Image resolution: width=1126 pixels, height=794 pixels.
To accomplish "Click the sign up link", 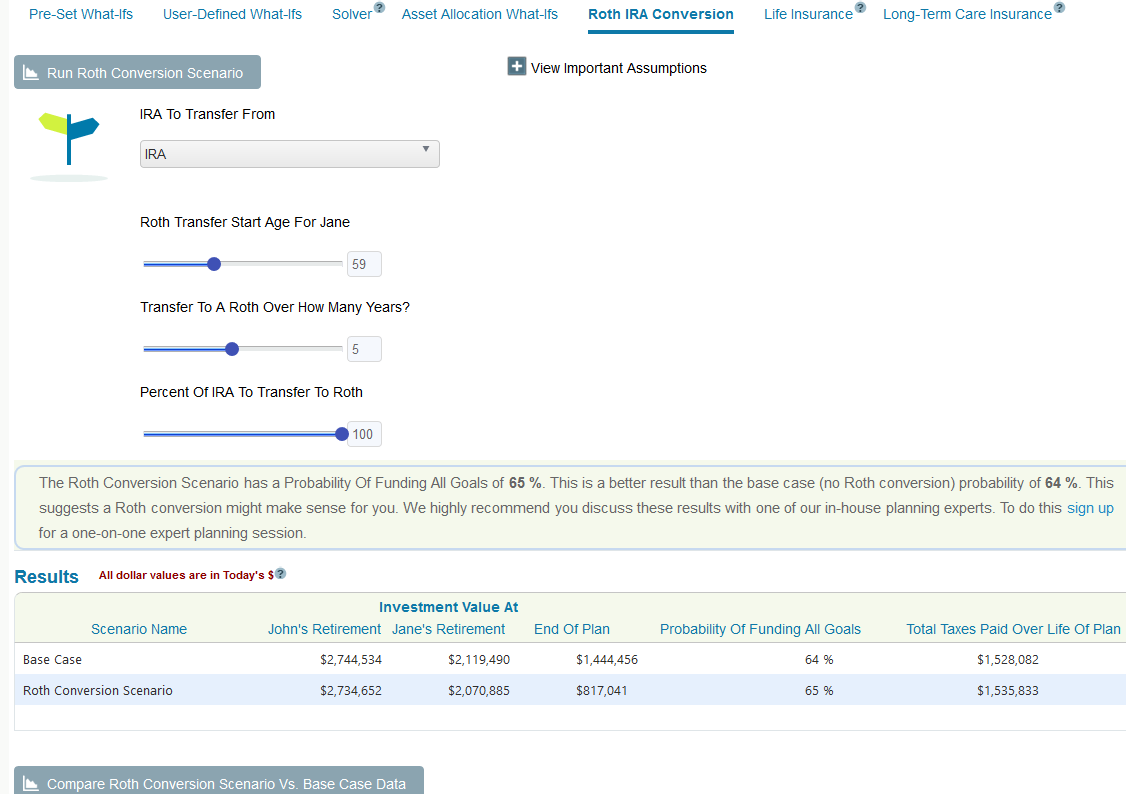I will click(x=1090, y=508).
